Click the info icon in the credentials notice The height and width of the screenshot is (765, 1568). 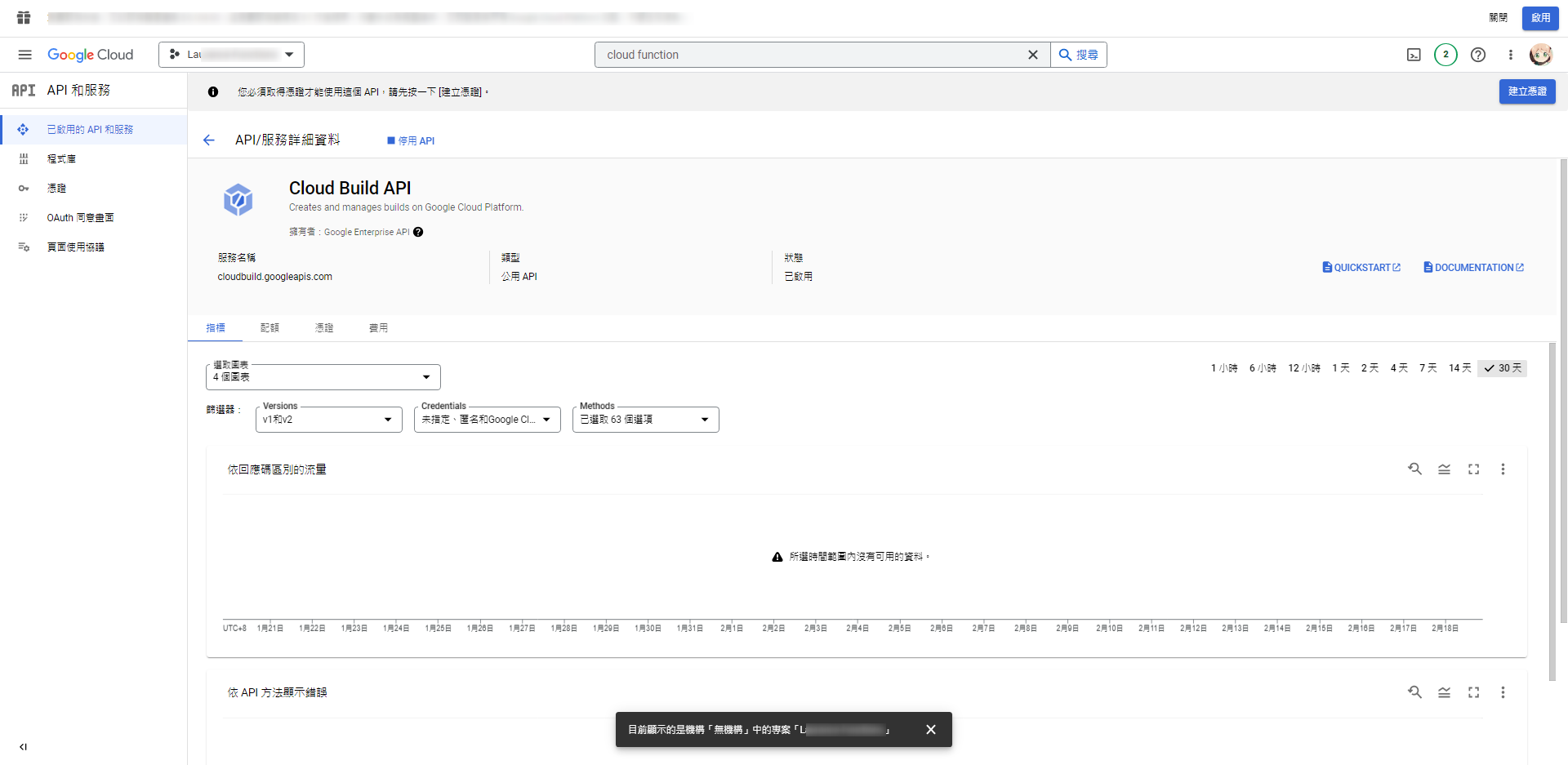point(213,92)
